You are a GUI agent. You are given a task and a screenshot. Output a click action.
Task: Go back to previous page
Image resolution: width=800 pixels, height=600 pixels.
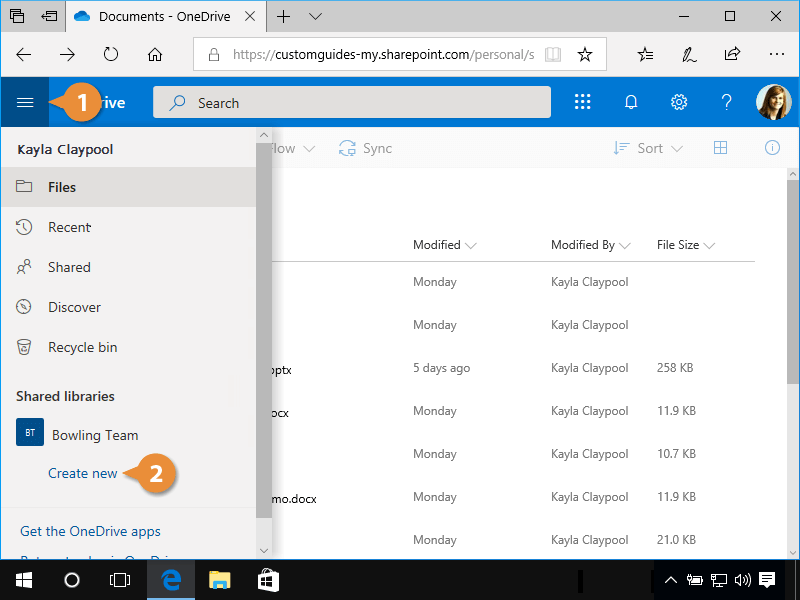[x=23, y=54]
